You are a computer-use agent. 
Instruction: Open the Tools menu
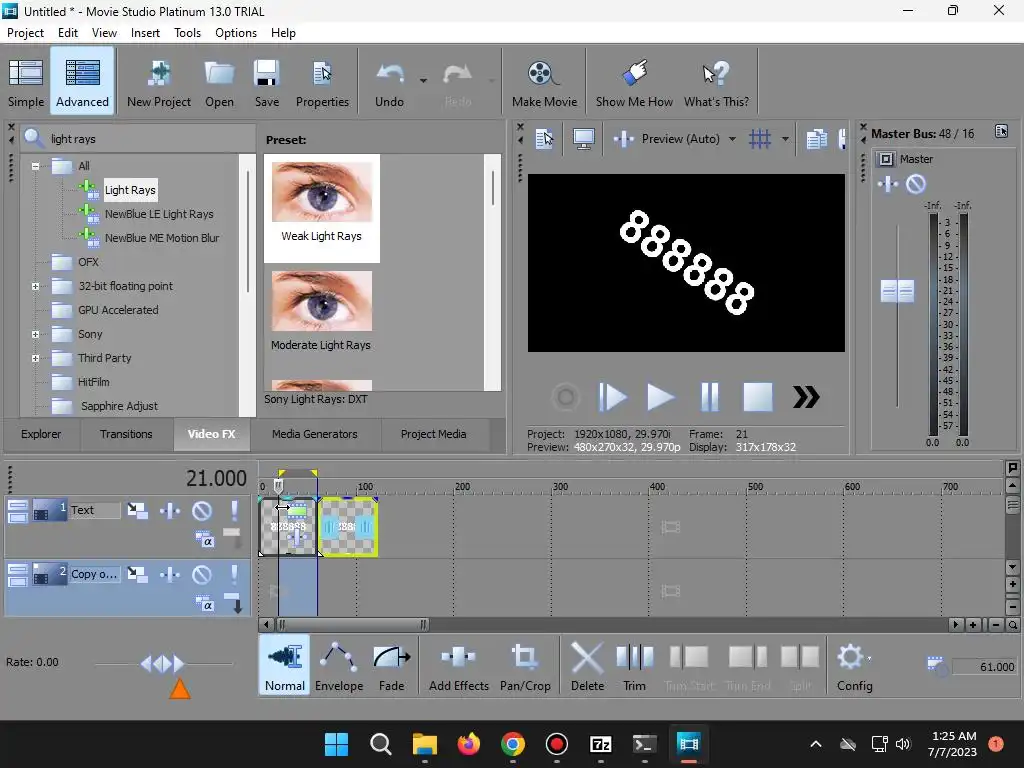(187, 33)
